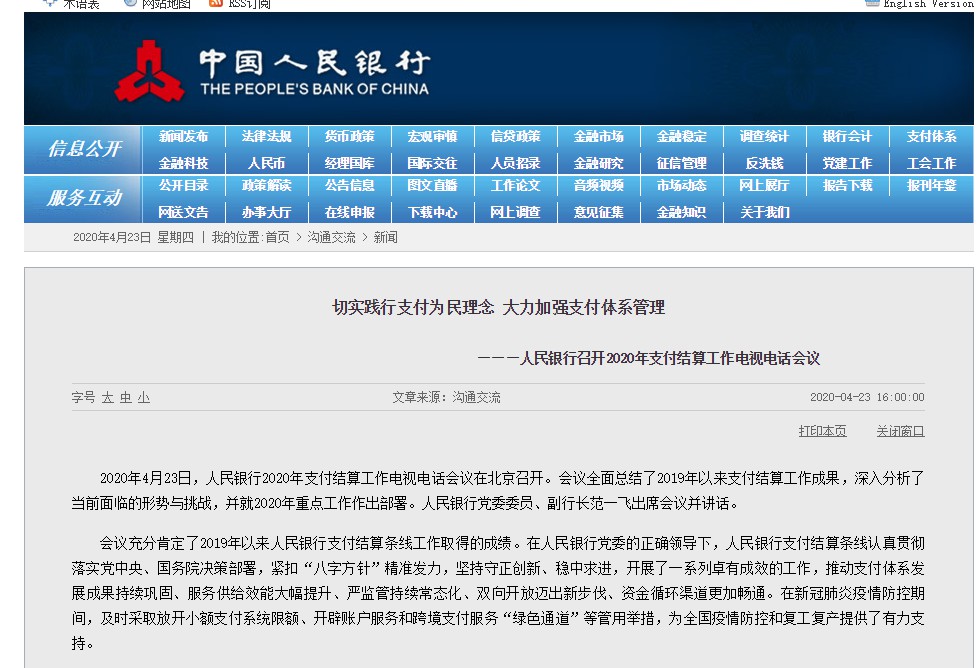Click 新闻 in the breadcrumb

pyautogui.click(x=386, y=237)
